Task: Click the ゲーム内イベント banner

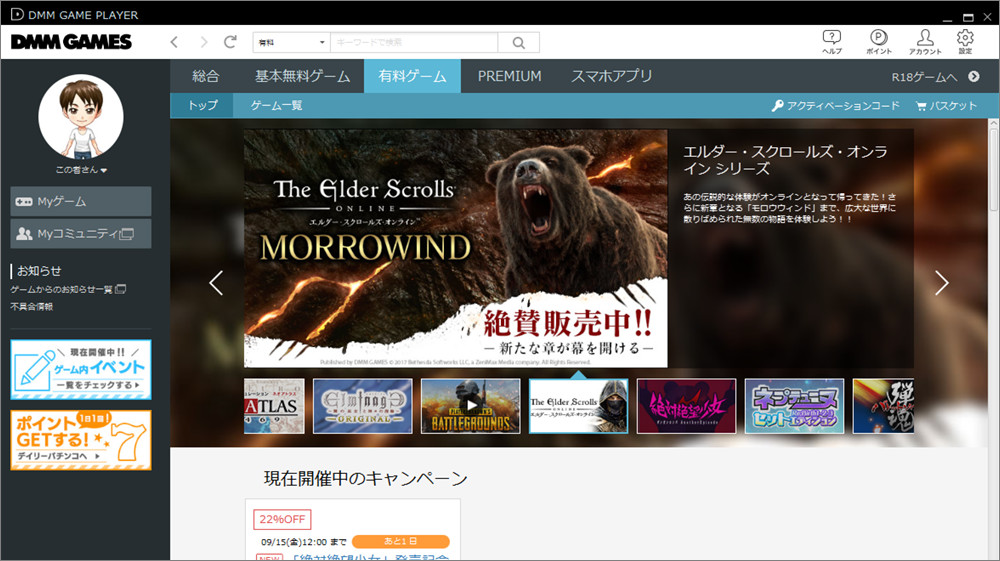Action: (x=81, y=369)
